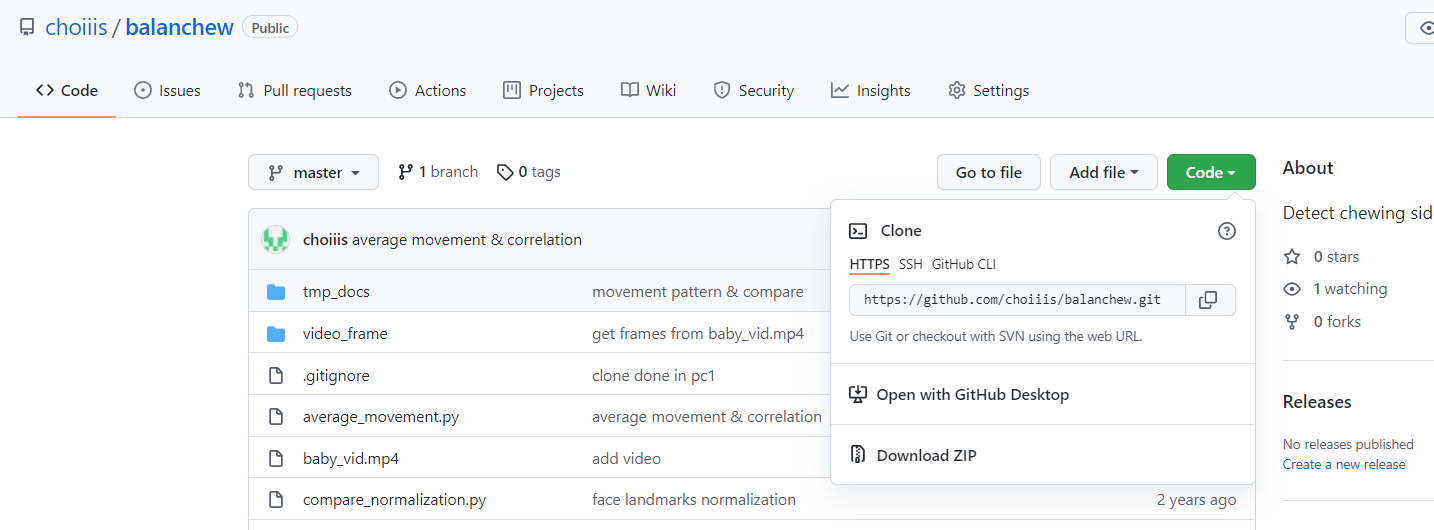Screen dimensions: 1434x530
Task: Click the Download ZIP archive icon
Action: coord(857,455)
